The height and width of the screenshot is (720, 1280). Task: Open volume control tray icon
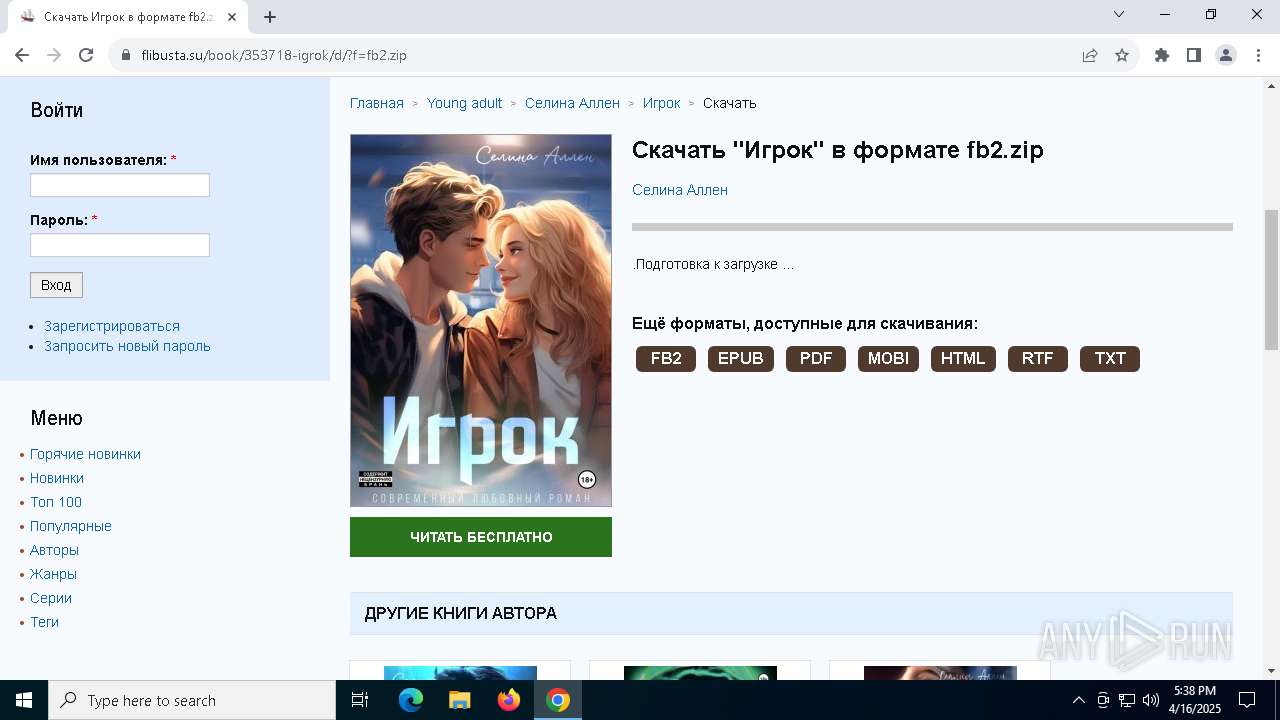click(x=1151, y=700)
